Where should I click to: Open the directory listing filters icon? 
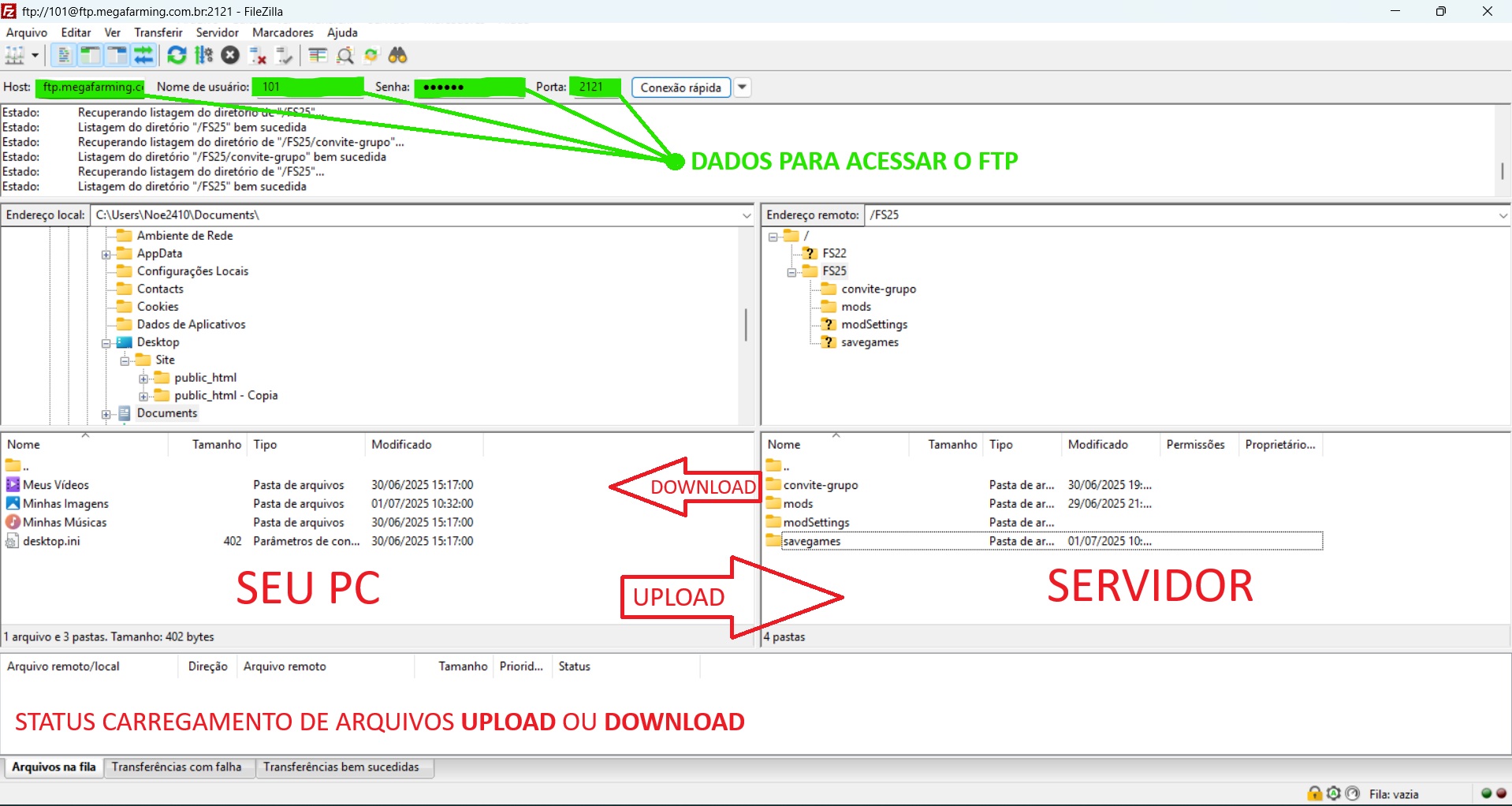pyautogui.click(x=318, y=55)
